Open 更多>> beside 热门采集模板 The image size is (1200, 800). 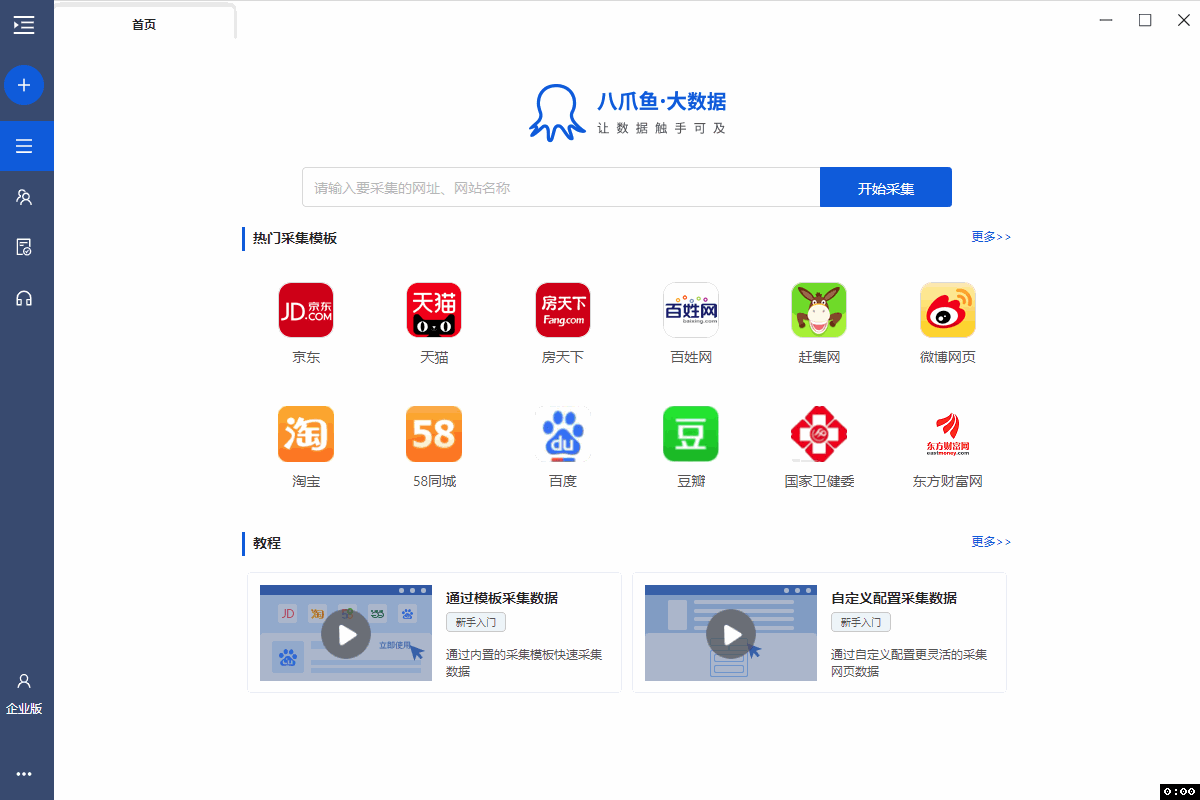pyautogui.click(x=991, y=237)
